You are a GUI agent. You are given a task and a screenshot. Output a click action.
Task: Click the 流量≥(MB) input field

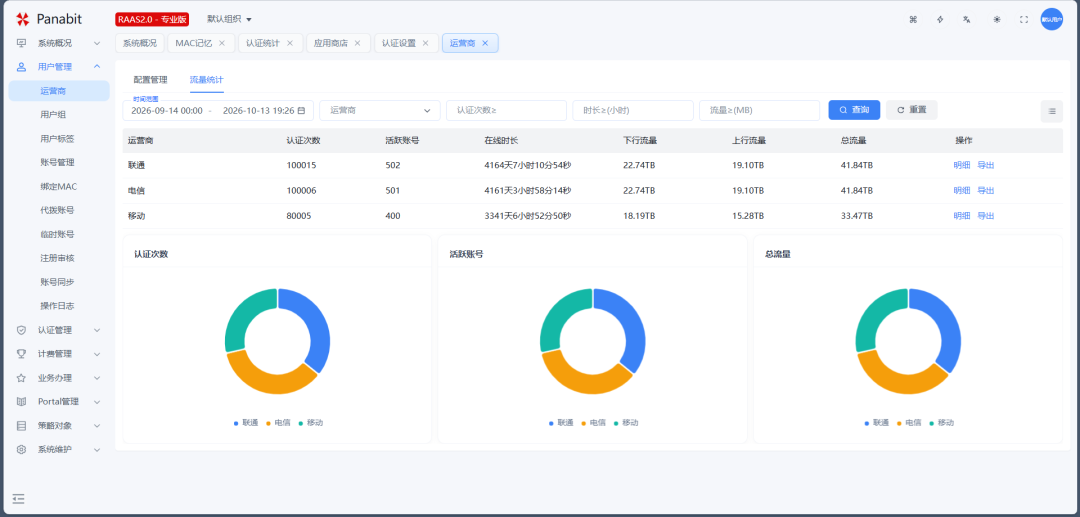click(x=759, y=110)
